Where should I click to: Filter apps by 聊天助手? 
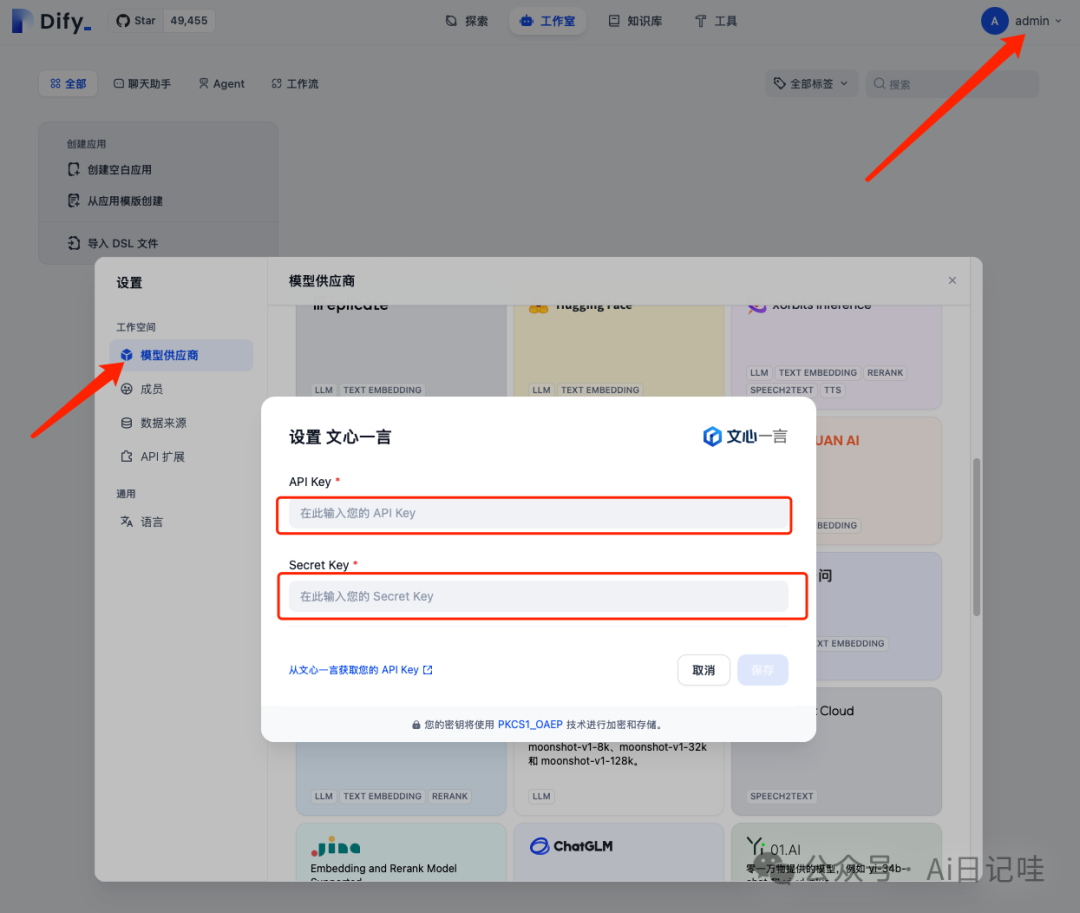pyautogui.click(x=142, y=83)
